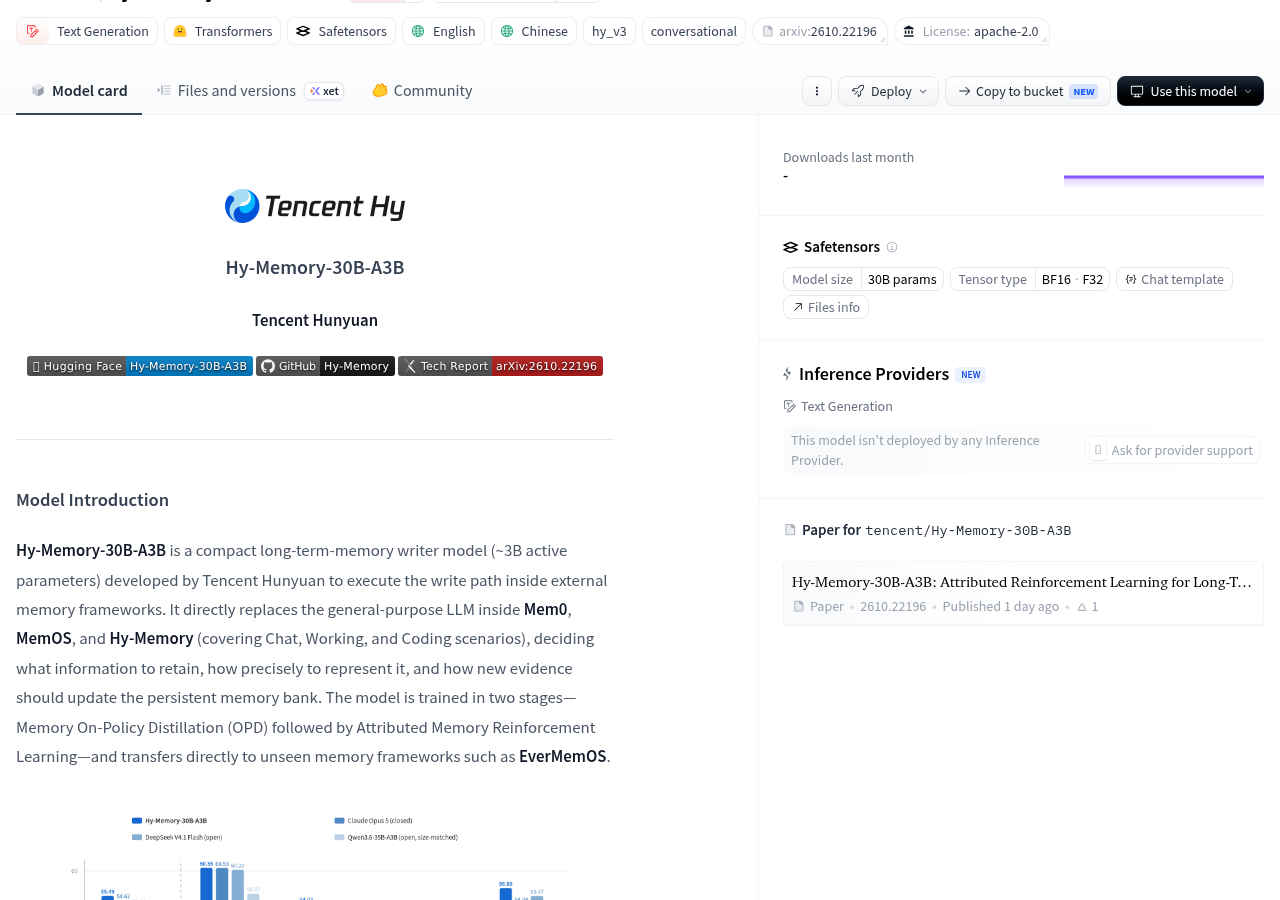Click the Text Generation link under Inference Providers
The image size is (1280, 900).
[x=838, y=406]
